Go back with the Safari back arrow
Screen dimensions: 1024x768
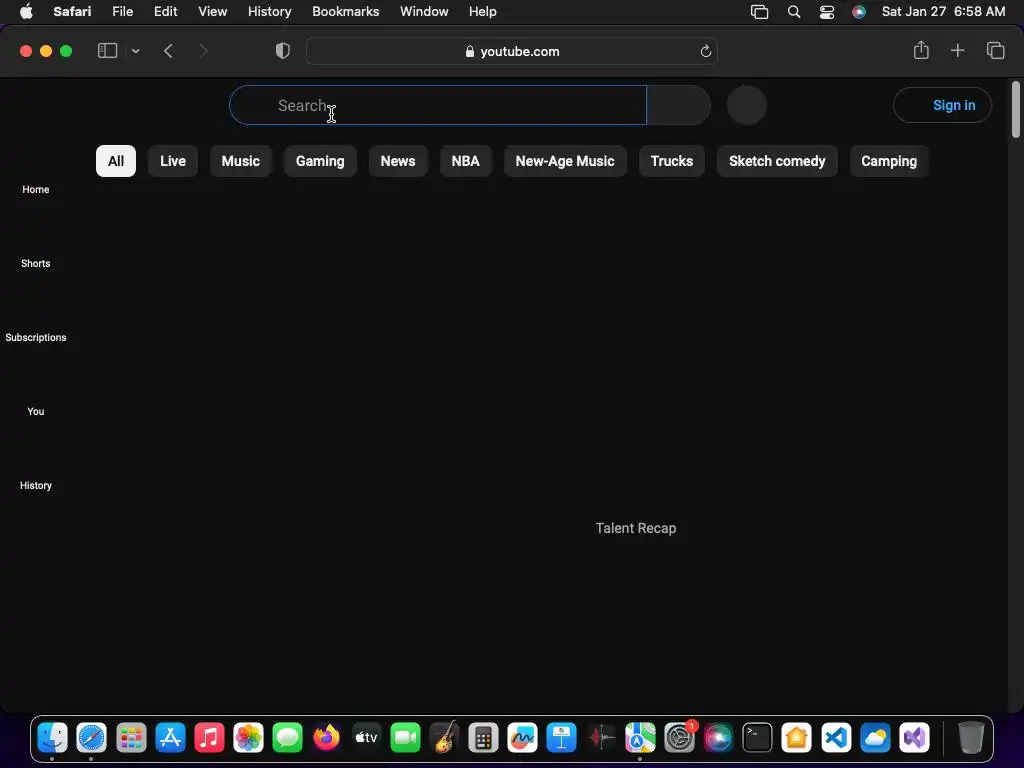[168, 51]
